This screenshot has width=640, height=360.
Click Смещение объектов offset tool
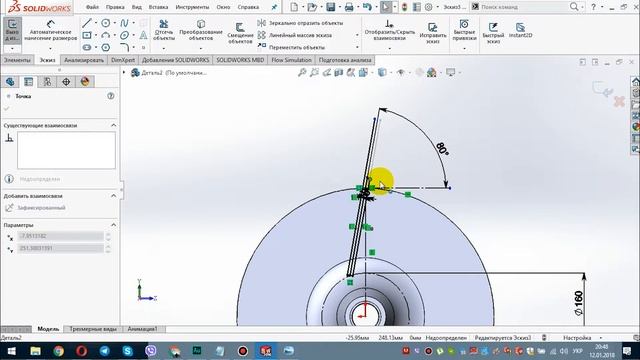tap(240, 33)
